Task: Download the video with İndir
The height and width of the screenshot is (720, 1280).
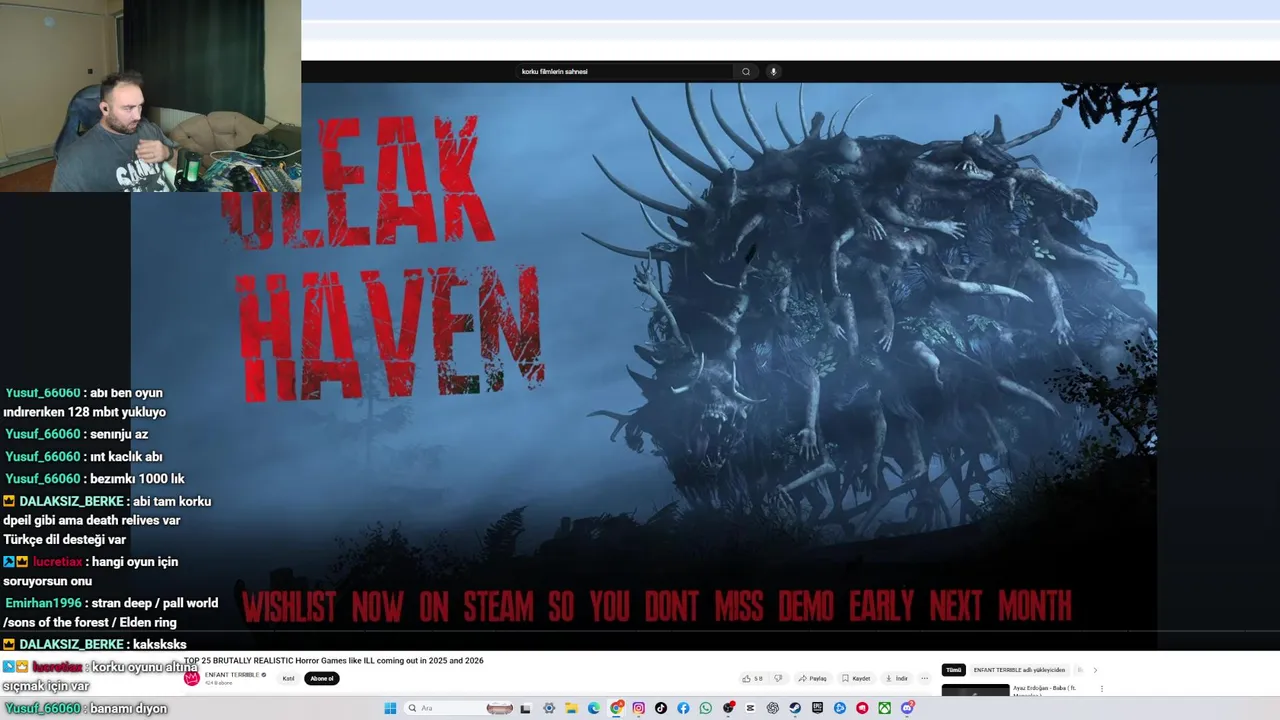Action: (x=896, y=678)
